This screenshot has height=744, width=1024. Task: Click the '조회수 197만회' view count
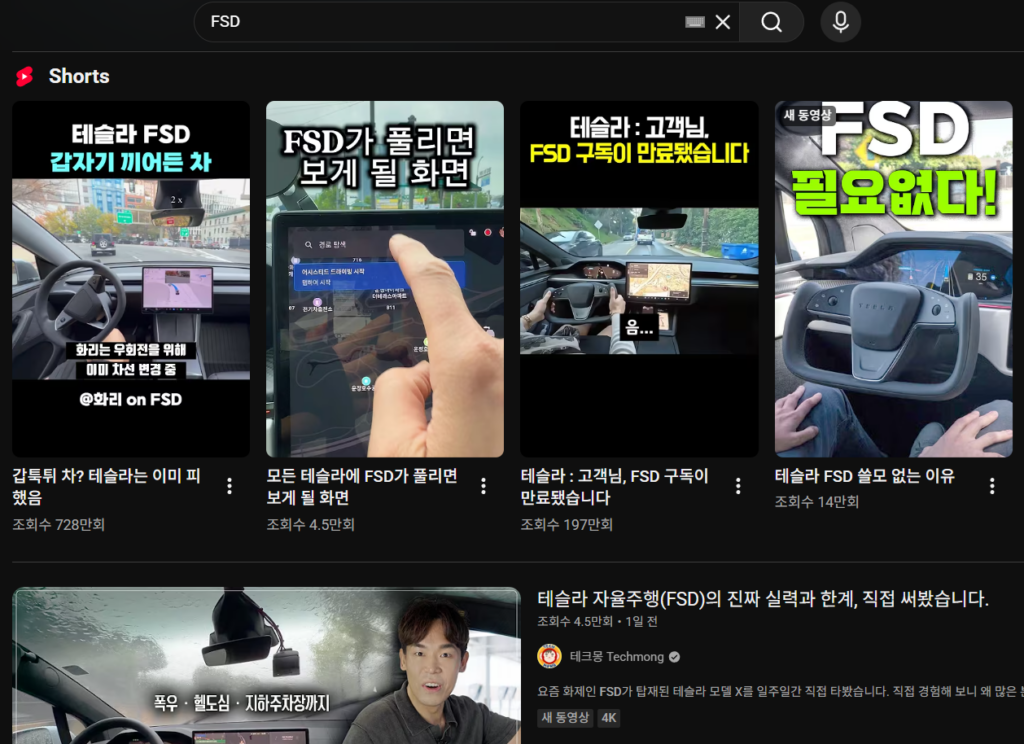[567, 525]
